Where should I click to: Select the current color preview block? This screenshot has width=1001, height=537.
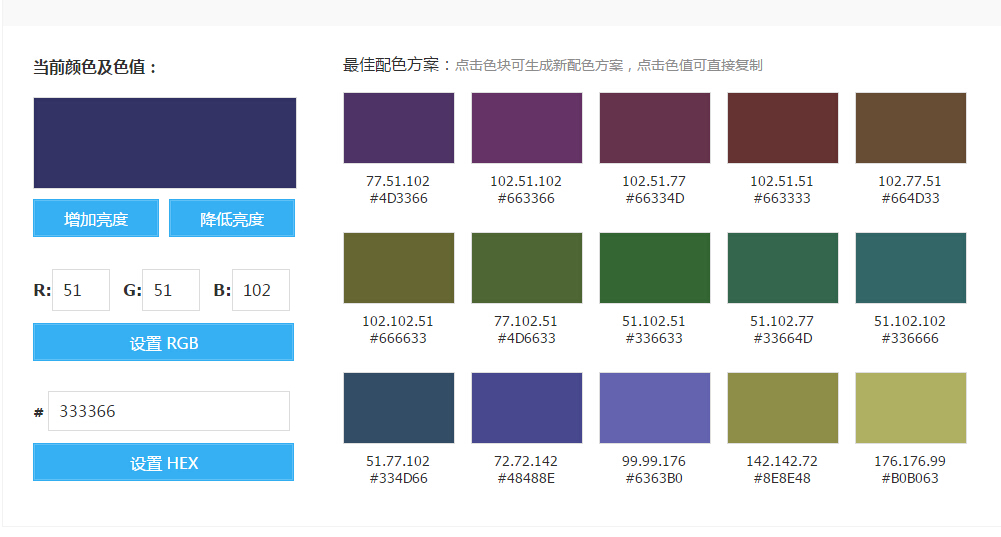[x=165, y=143]
